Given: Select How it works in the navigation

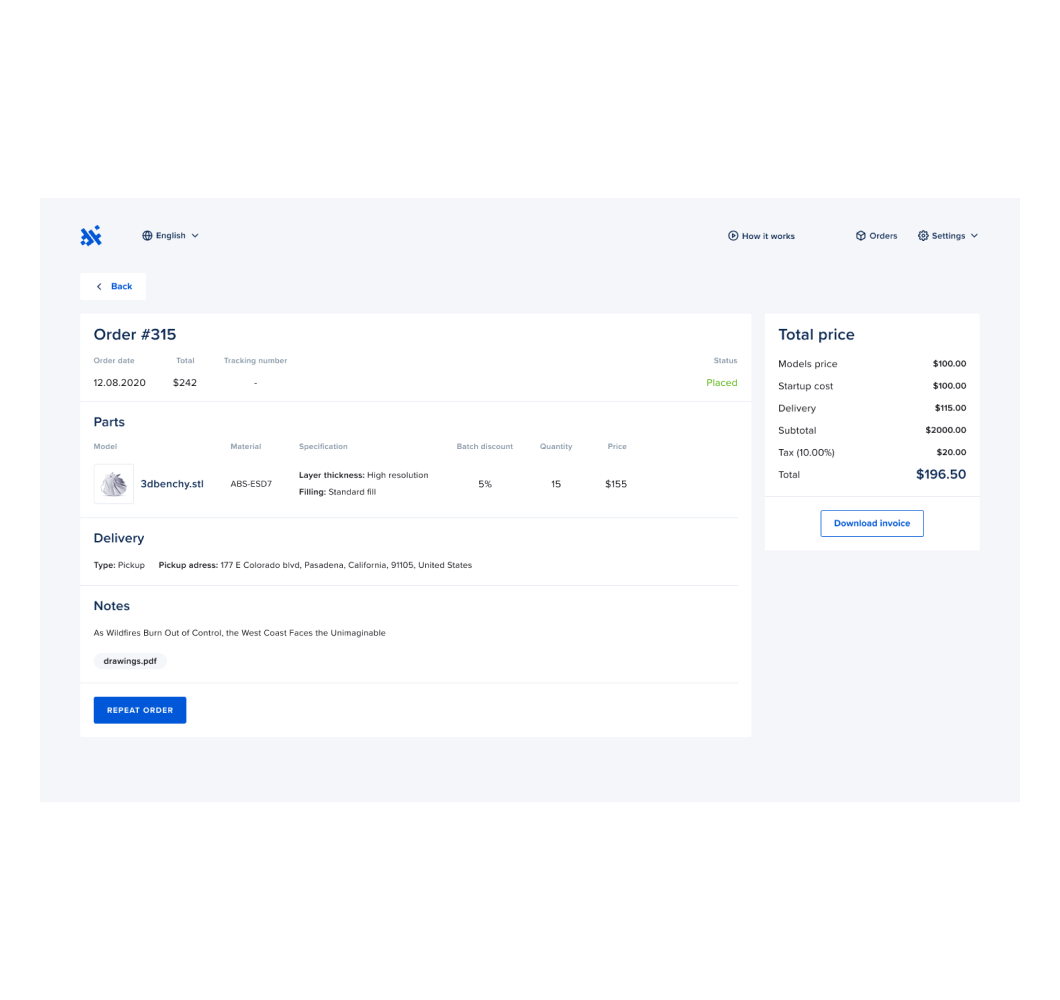Looking at the screenshot, I should click(768, 235).
